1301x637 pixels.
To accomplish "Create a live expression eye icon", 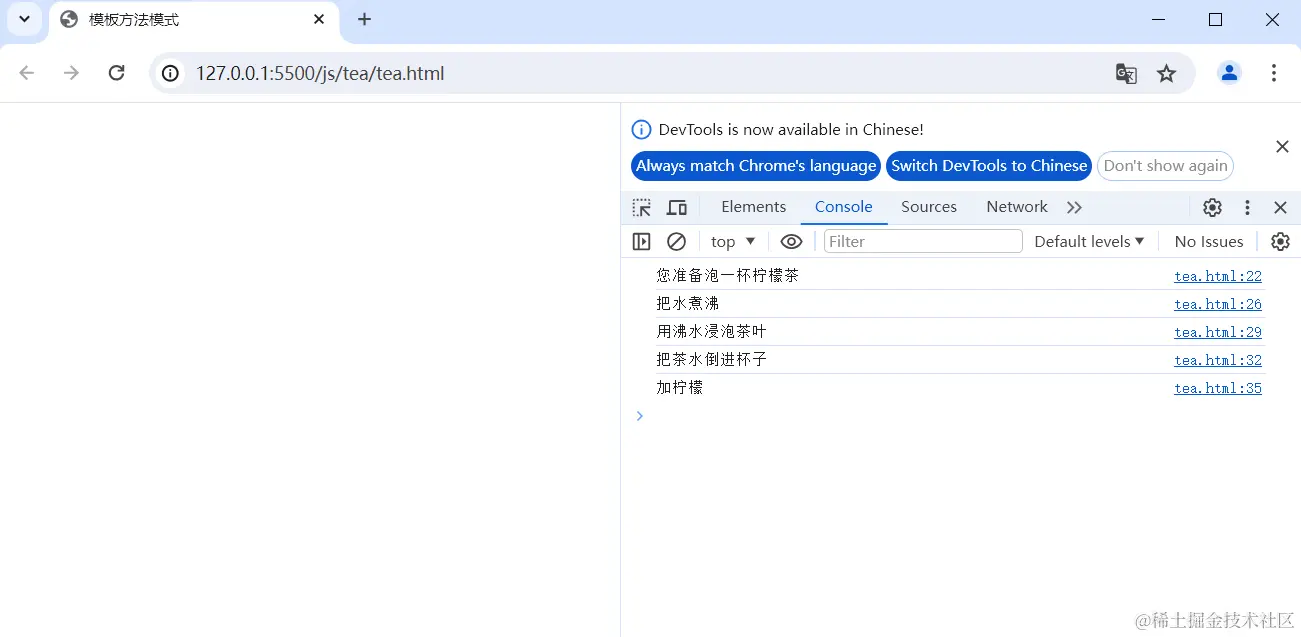I will [791, 241].
